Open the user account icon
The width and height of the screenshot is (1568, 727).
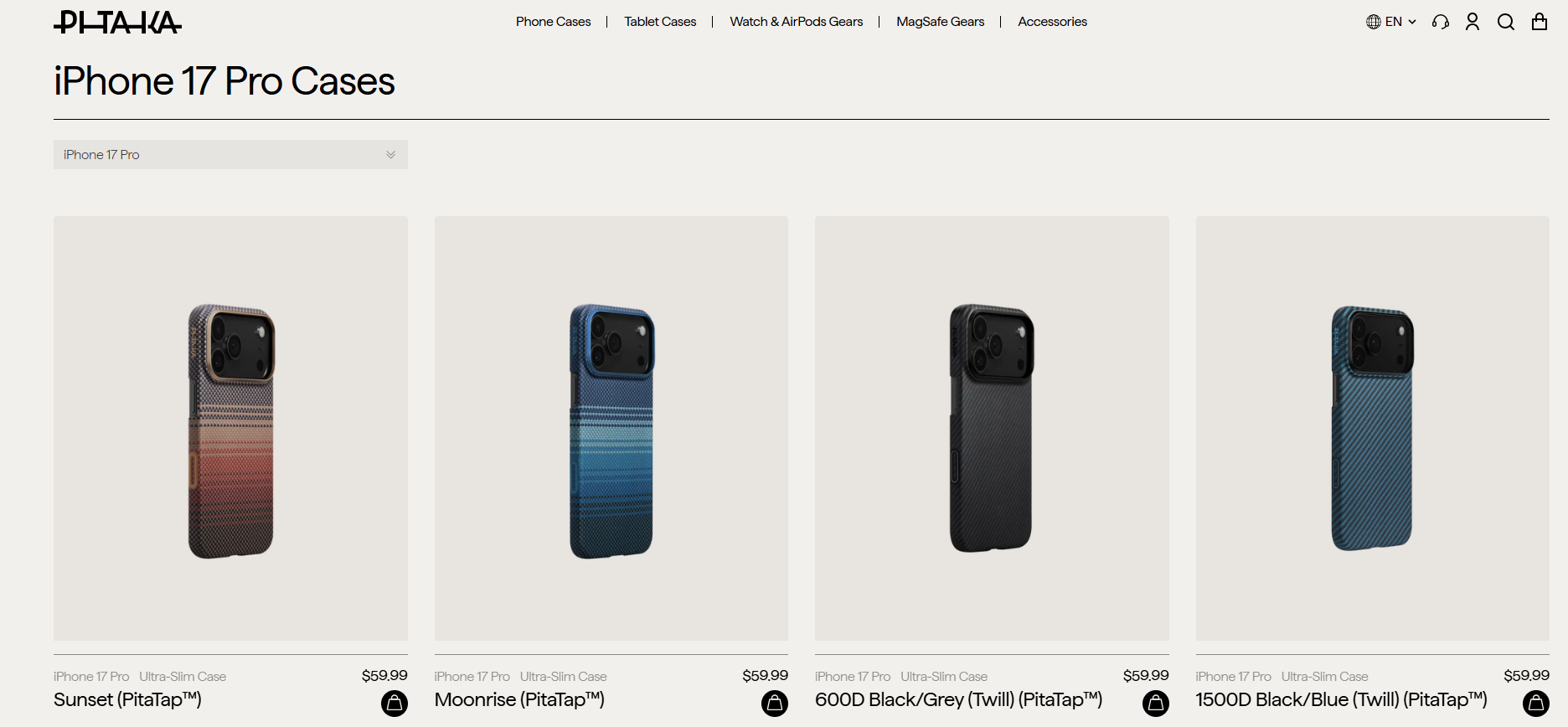pyautogui.click(x=1473, y=22)
